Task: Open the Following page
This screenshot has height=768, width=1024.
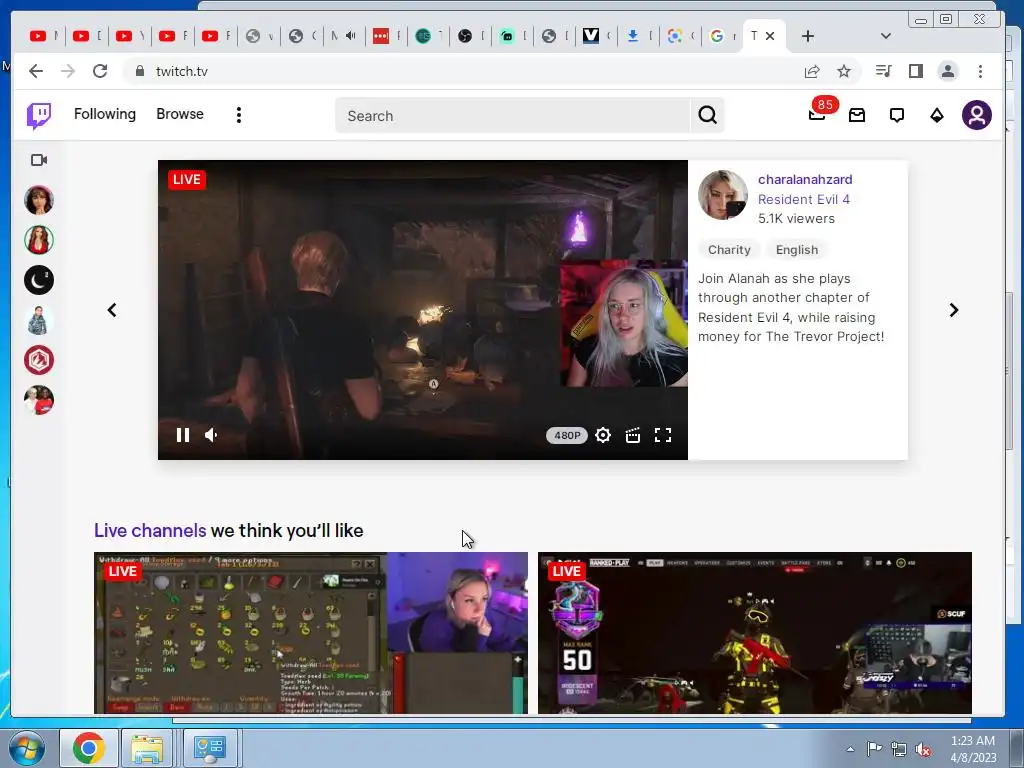Action: point(104,114)
